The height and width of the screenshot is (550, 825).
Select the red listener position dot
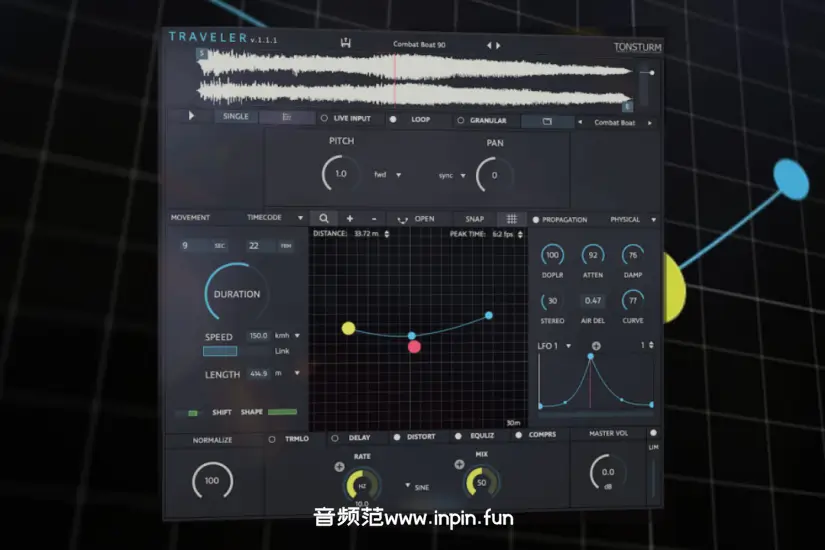(414, 346)
